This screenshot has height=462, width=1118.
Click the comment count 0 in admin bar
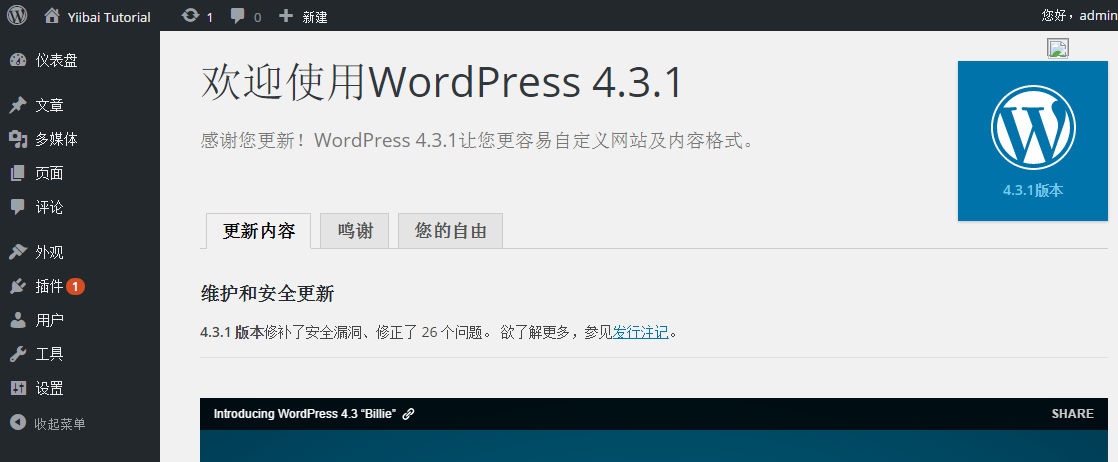point(257,18)
